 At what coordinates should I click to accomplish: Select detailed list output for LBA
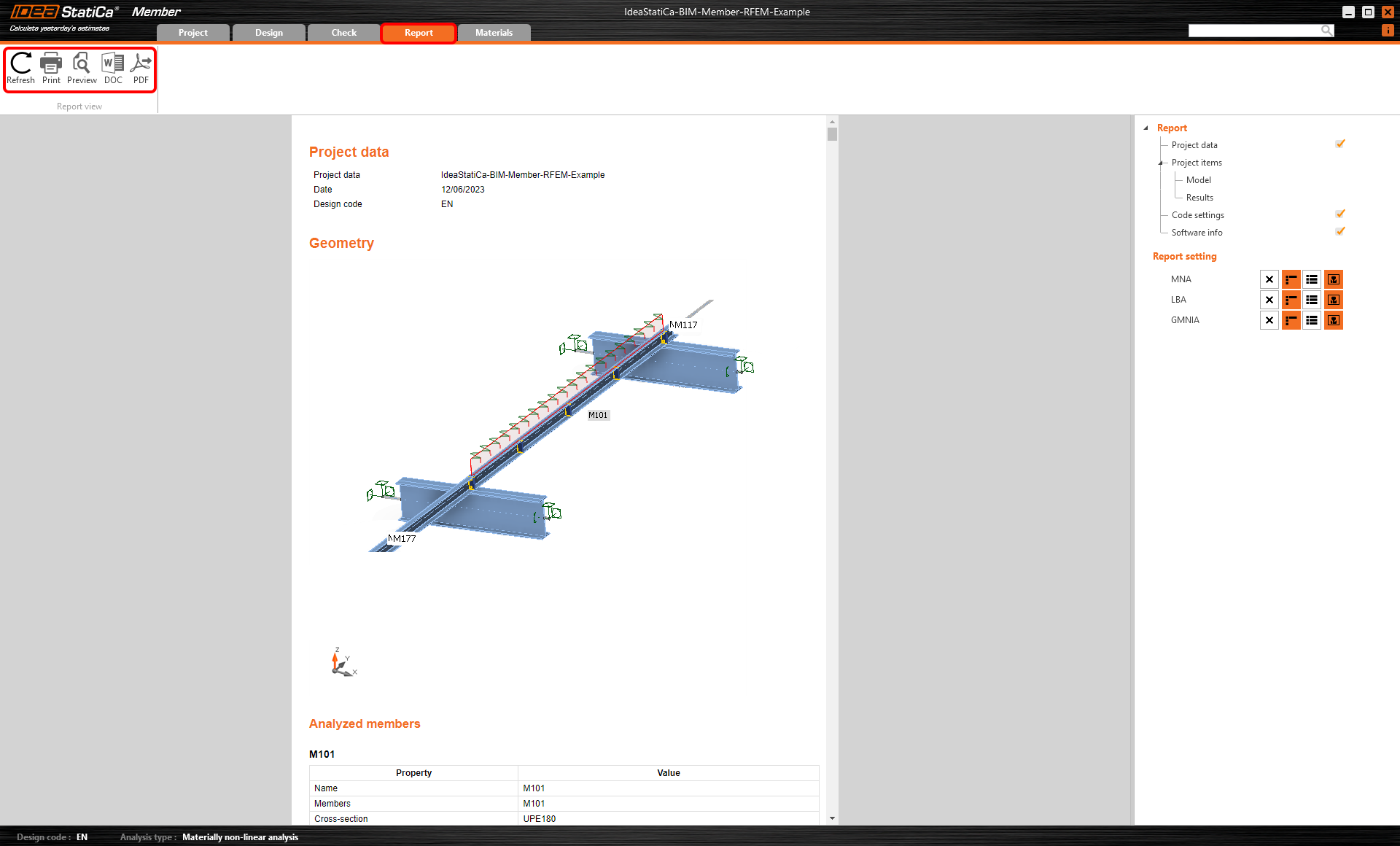point(1312,300)
